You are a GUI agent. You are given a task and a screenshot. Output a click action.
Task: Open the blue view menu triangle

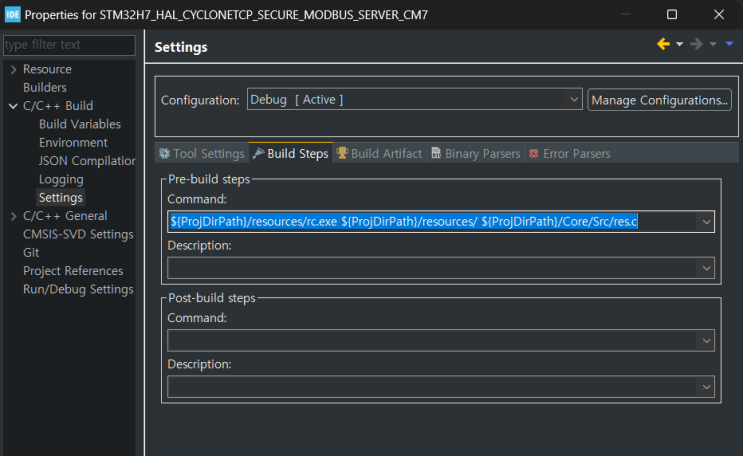click(x=729, y=44)
